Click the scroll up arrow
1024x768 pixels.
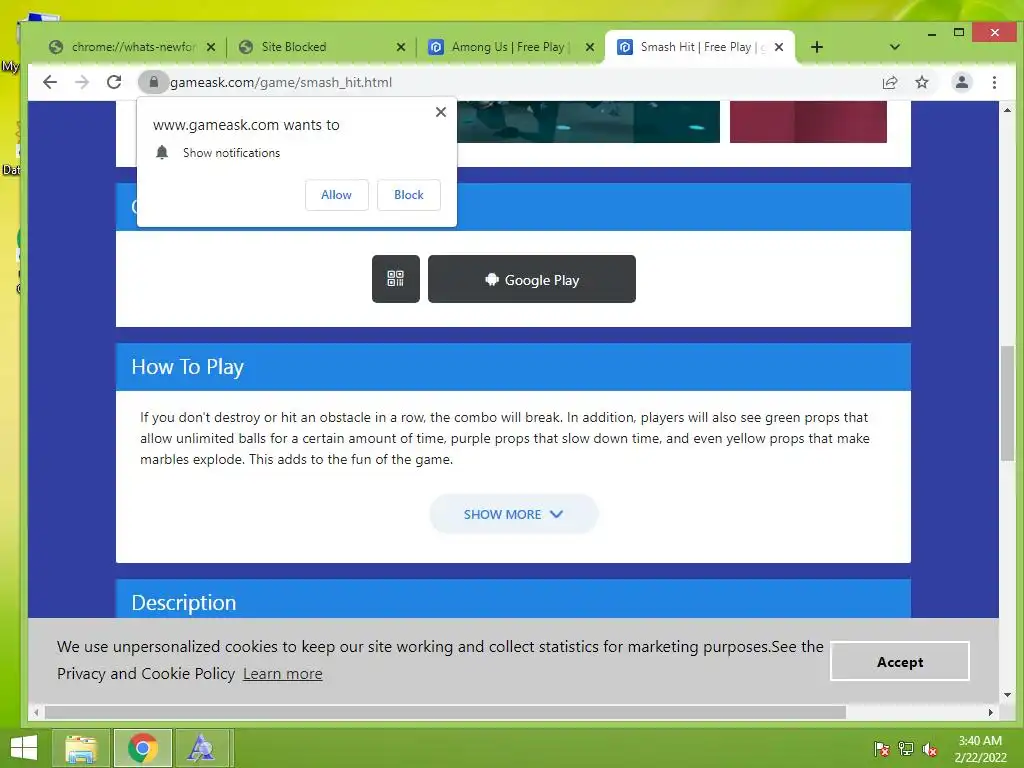coord(1008,110)
